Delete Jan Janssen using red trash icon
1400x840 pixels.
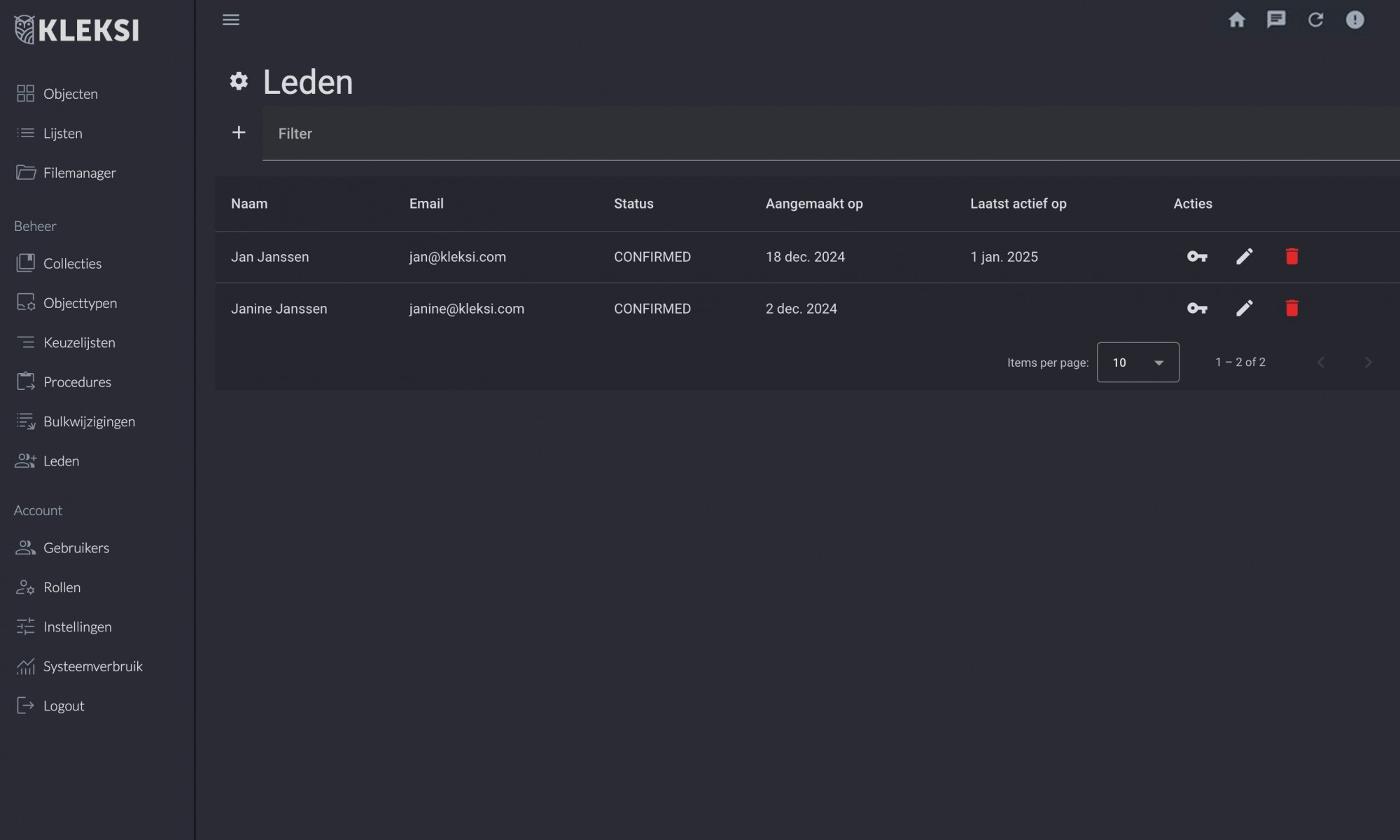pos(1291,257)
